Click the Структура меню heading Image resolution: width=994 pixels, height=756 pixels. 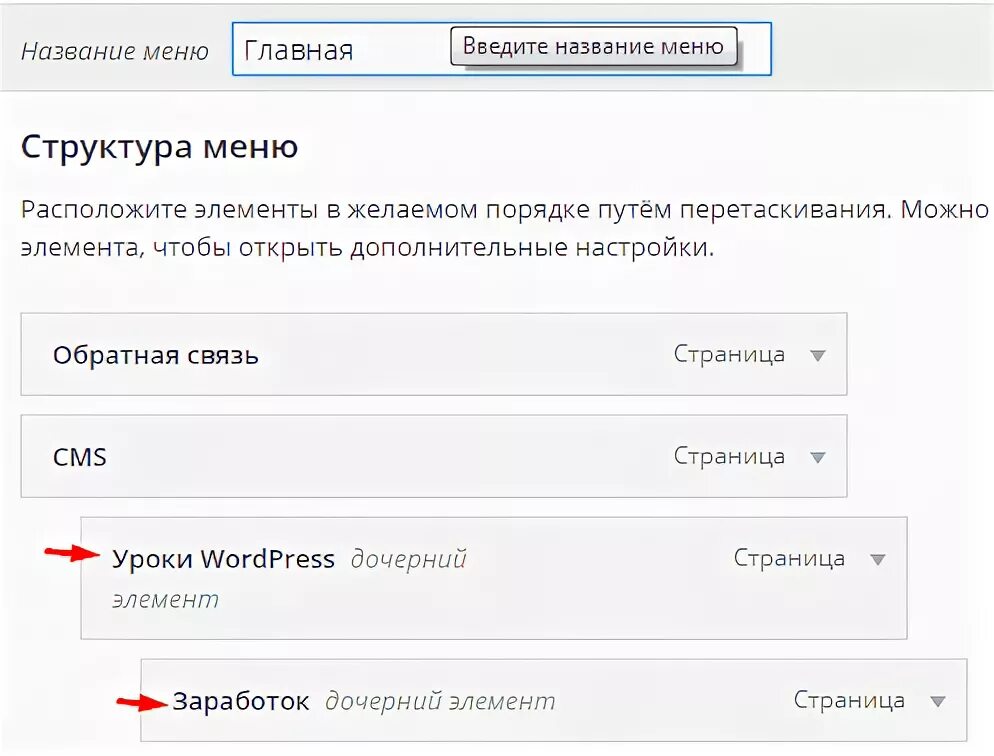pos(159,146)
